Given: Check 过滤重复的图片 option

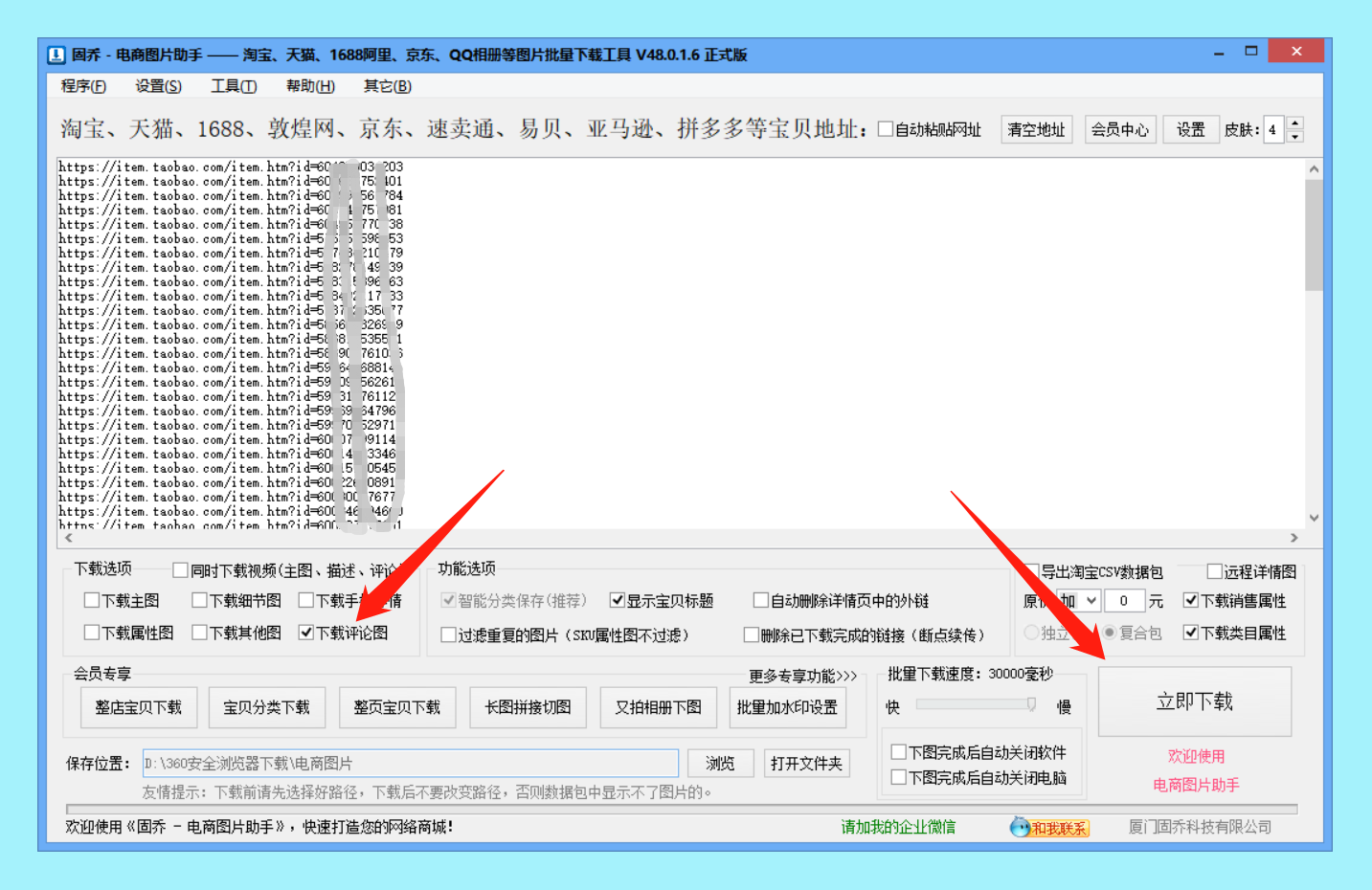Looking at the screenshot, I should pos(448,634).
